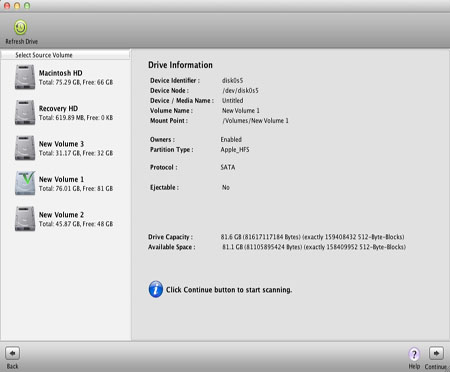This screenshot has width=450, height=372.
Task: Open Help with the question mark icon
Action: click(x=414, y=354)
